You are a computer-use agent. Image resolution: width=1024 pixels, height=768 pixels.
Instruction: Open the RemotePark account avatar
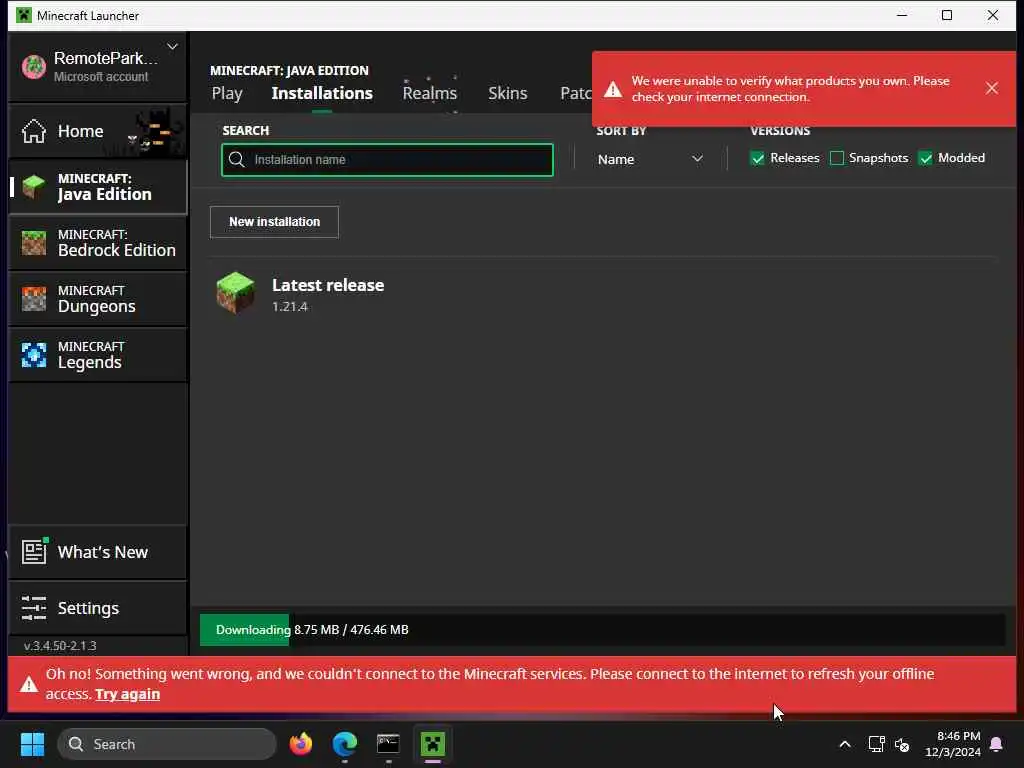point(34,67)
